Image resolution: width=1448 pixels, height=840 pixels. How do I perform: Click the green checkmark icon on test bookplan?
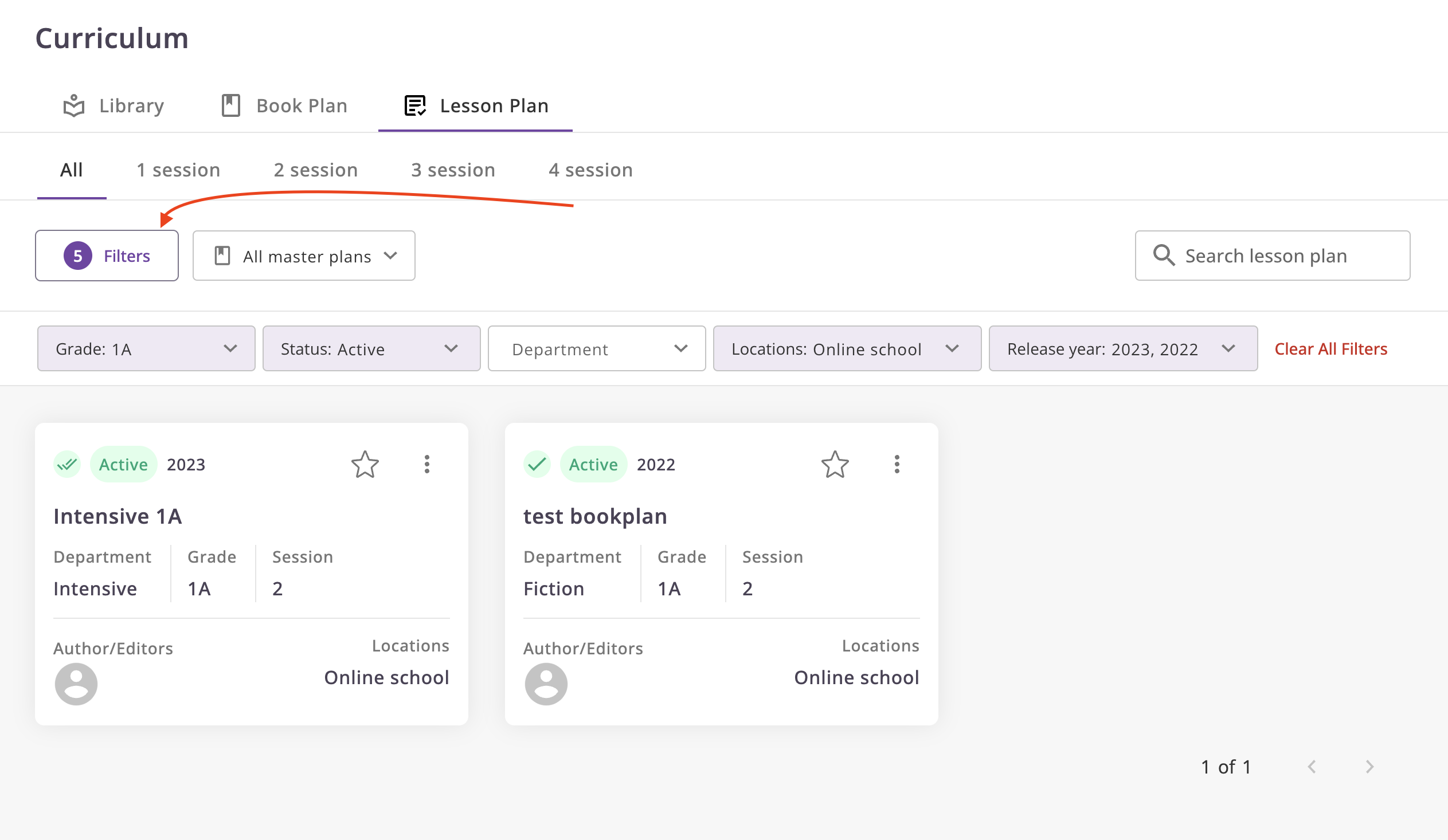click(x=537, y=464)
